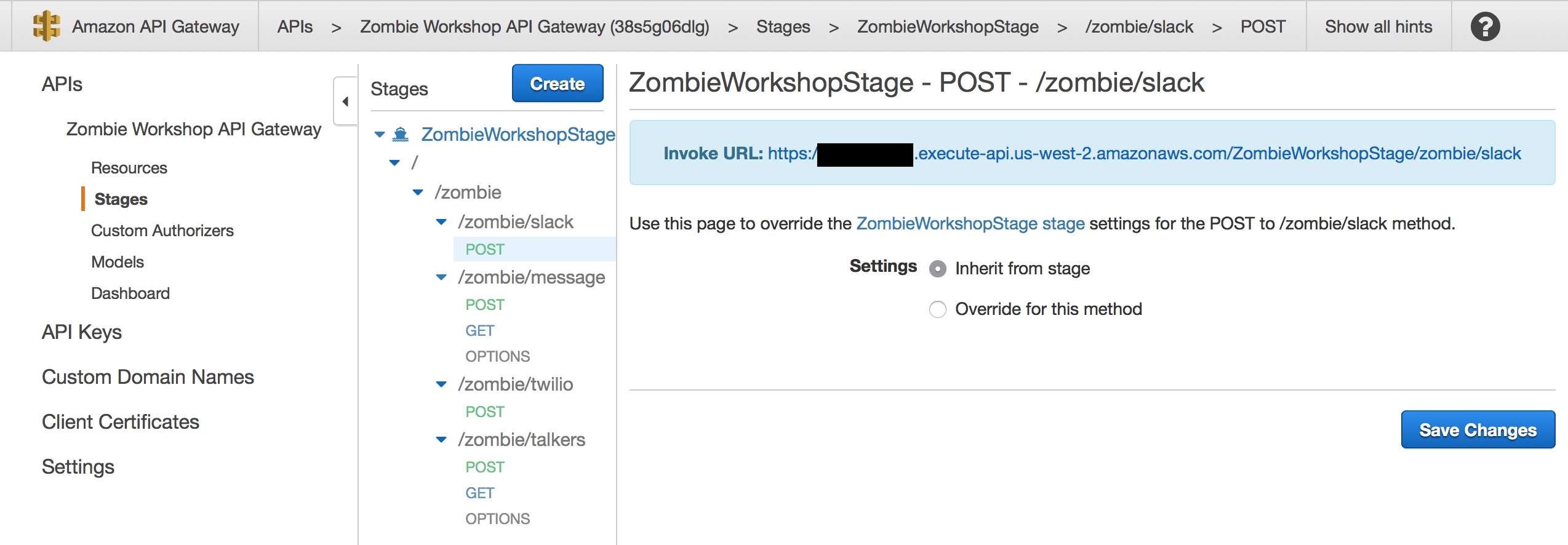Select POST under /zombie/talkers

(485, 467)
